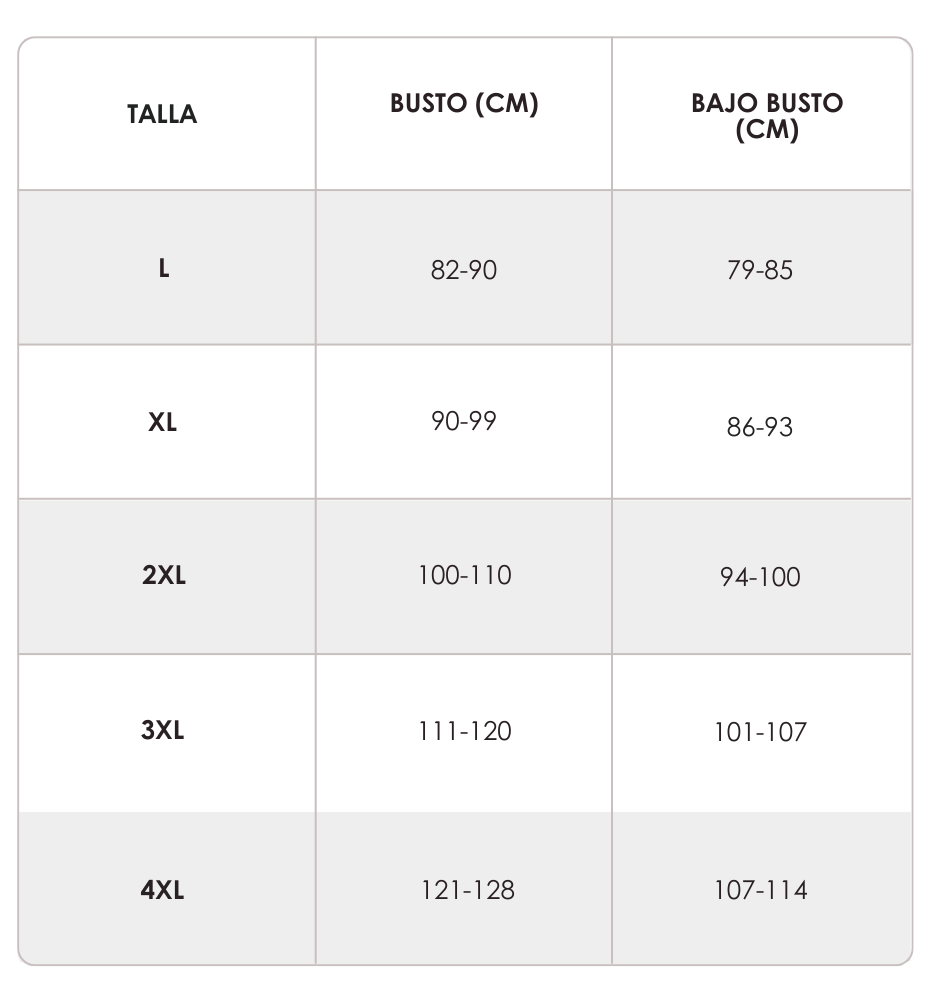
Task: Select the XL size cell
Action: [167, 422]
